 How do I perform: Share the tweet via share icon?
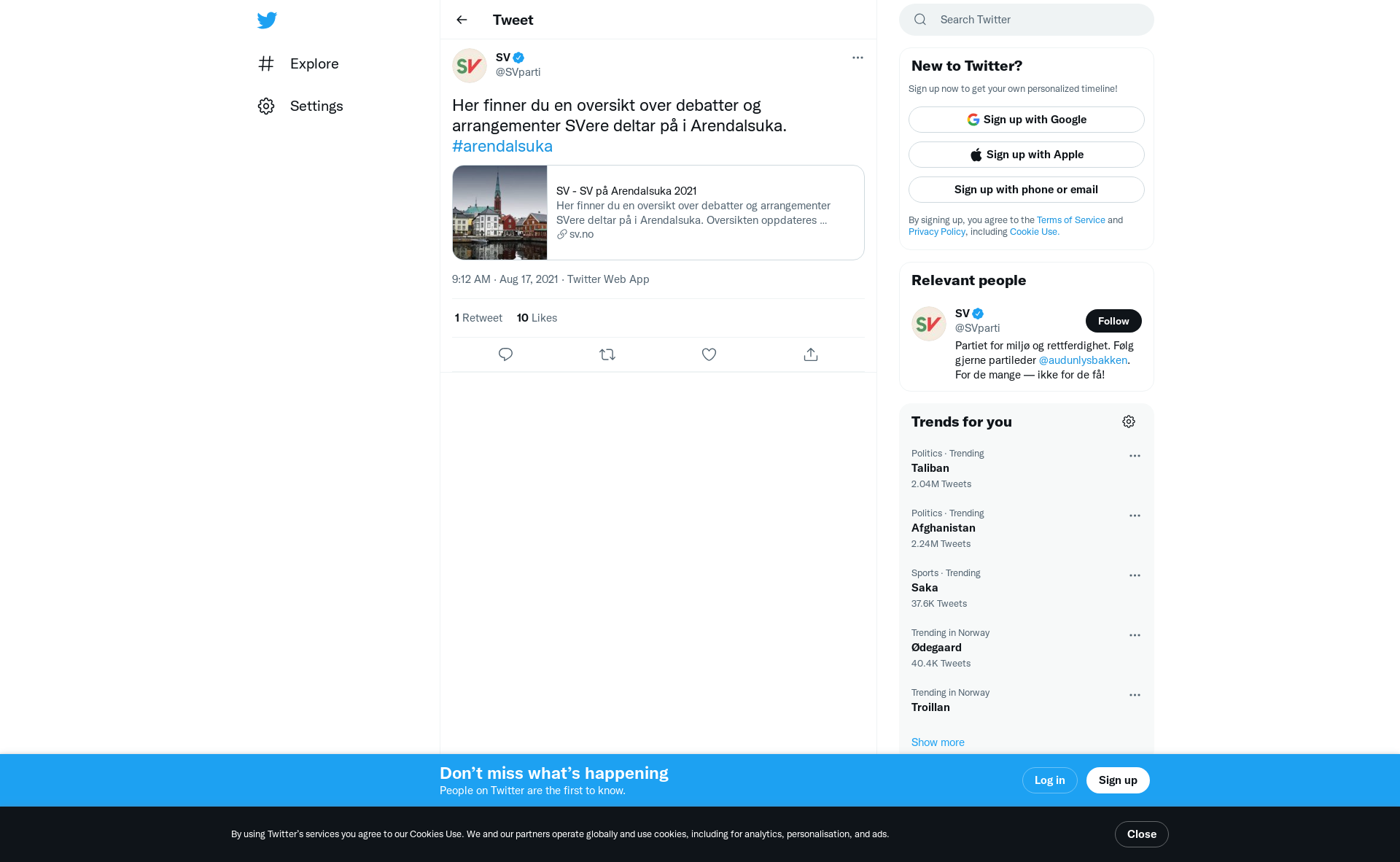click(x=811, y=354)
